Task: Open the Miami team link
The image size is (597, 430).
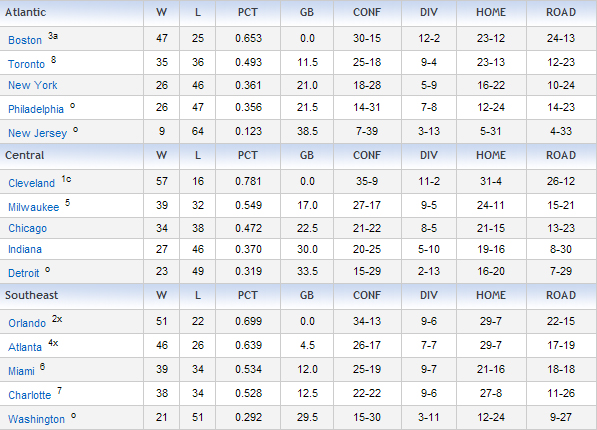Action: [21, 371]
